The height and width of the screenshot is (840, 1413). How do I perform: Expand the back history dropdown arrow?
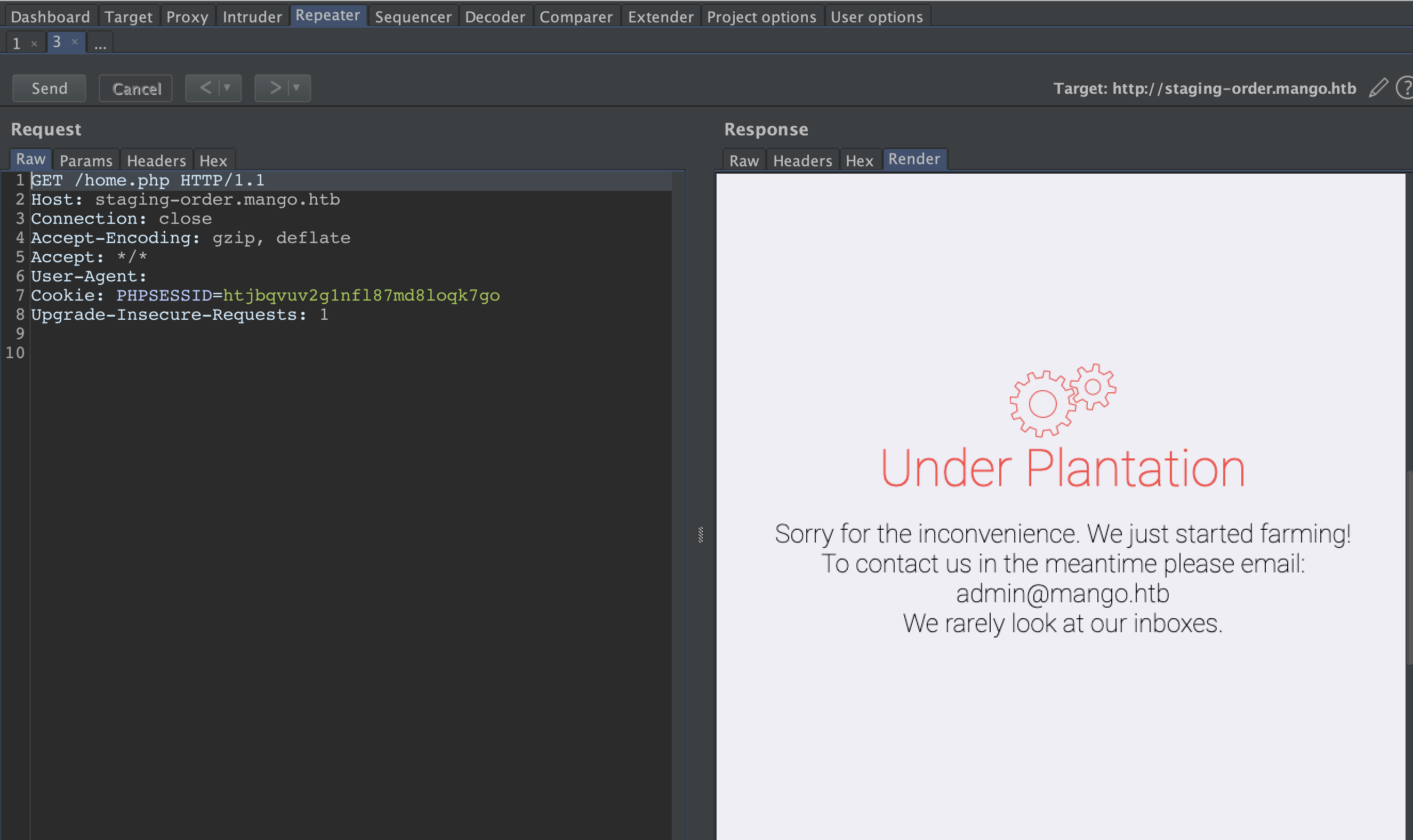pos(228,88)
